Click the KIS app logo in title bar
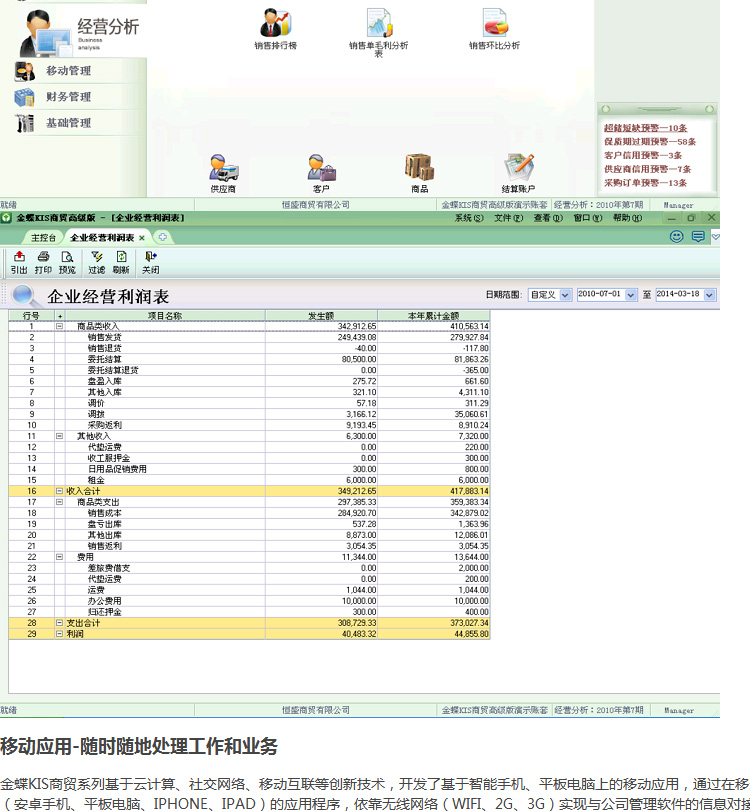This screenshot has width=750, height=812. [6, 218]
